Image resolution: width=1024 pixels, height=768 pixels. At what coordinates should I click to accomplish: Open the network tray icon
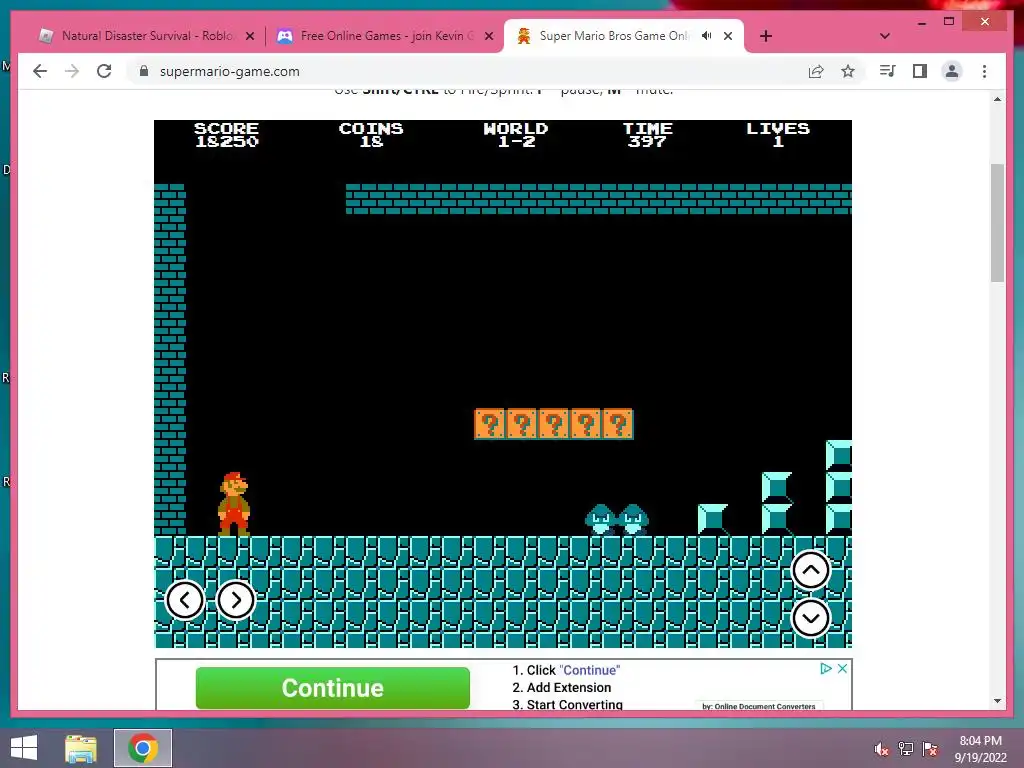pos(906,749)
